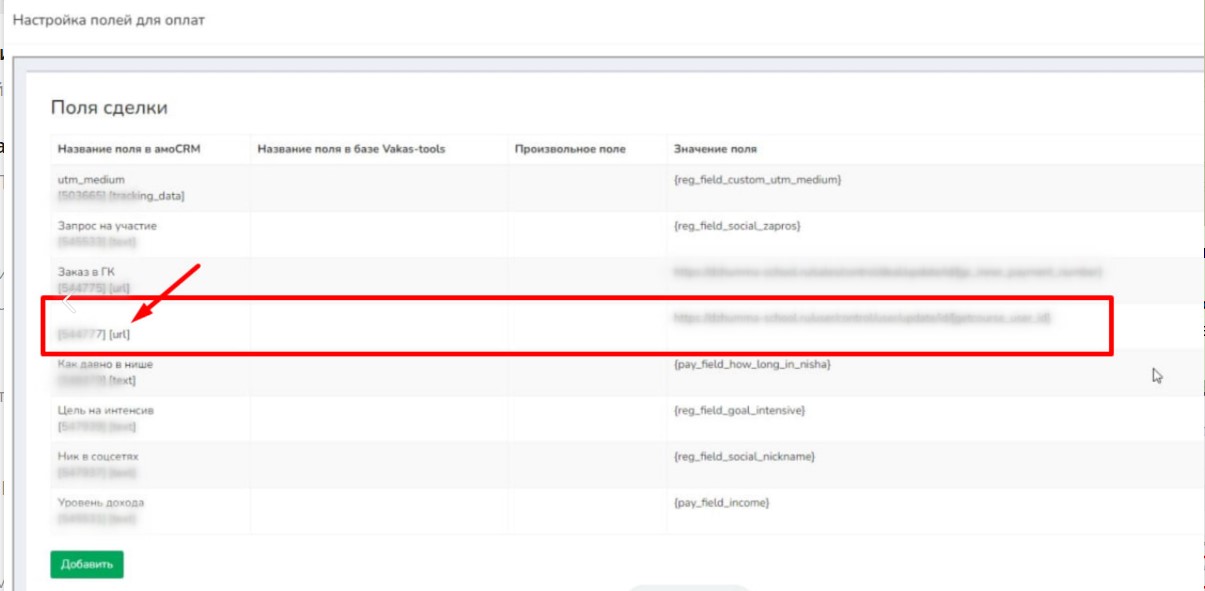1205x591 pixels.
Task: Click the Произвольное поле column header
Action: (570, 149)
